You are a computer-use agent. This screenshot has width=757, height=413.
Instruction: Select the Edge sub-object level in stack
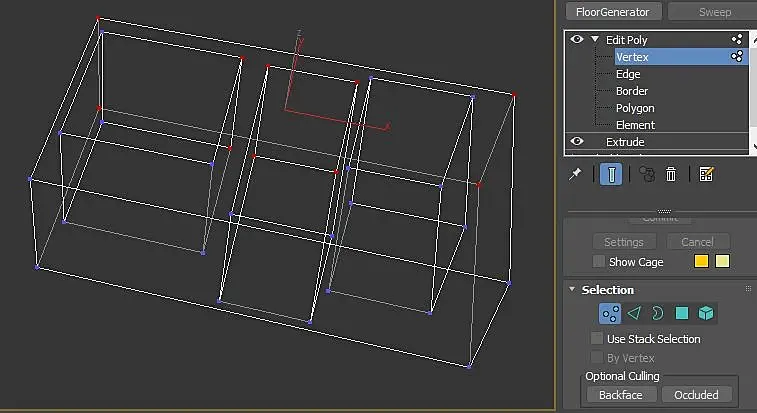(x=628, y=74)
